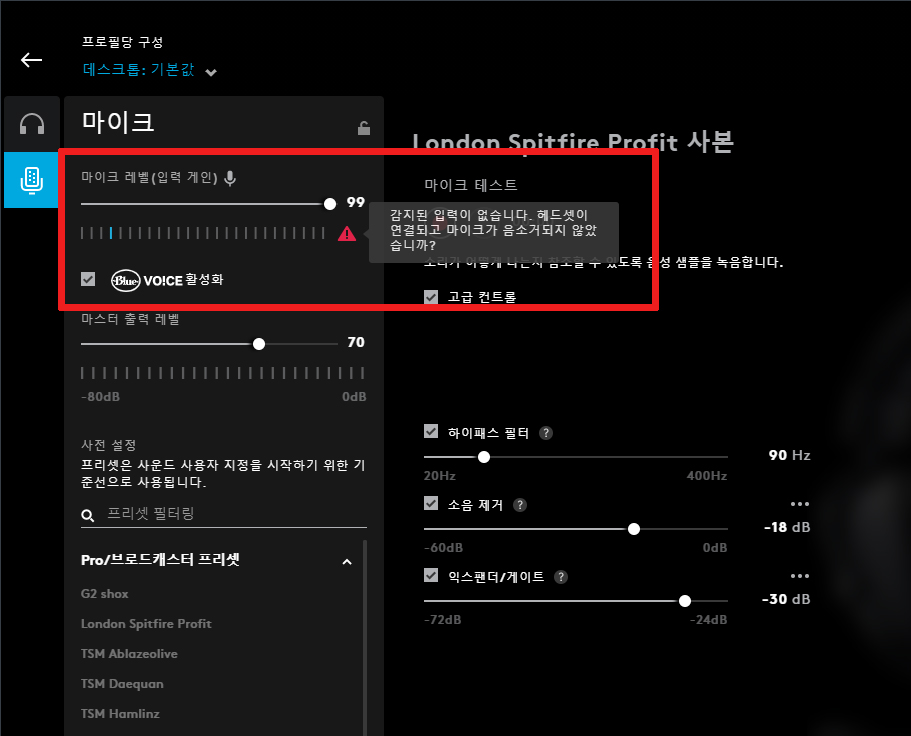Select the TSM Daequan preset
The width and height of the screenshot is (911, 736).
(x=122, y=684)
